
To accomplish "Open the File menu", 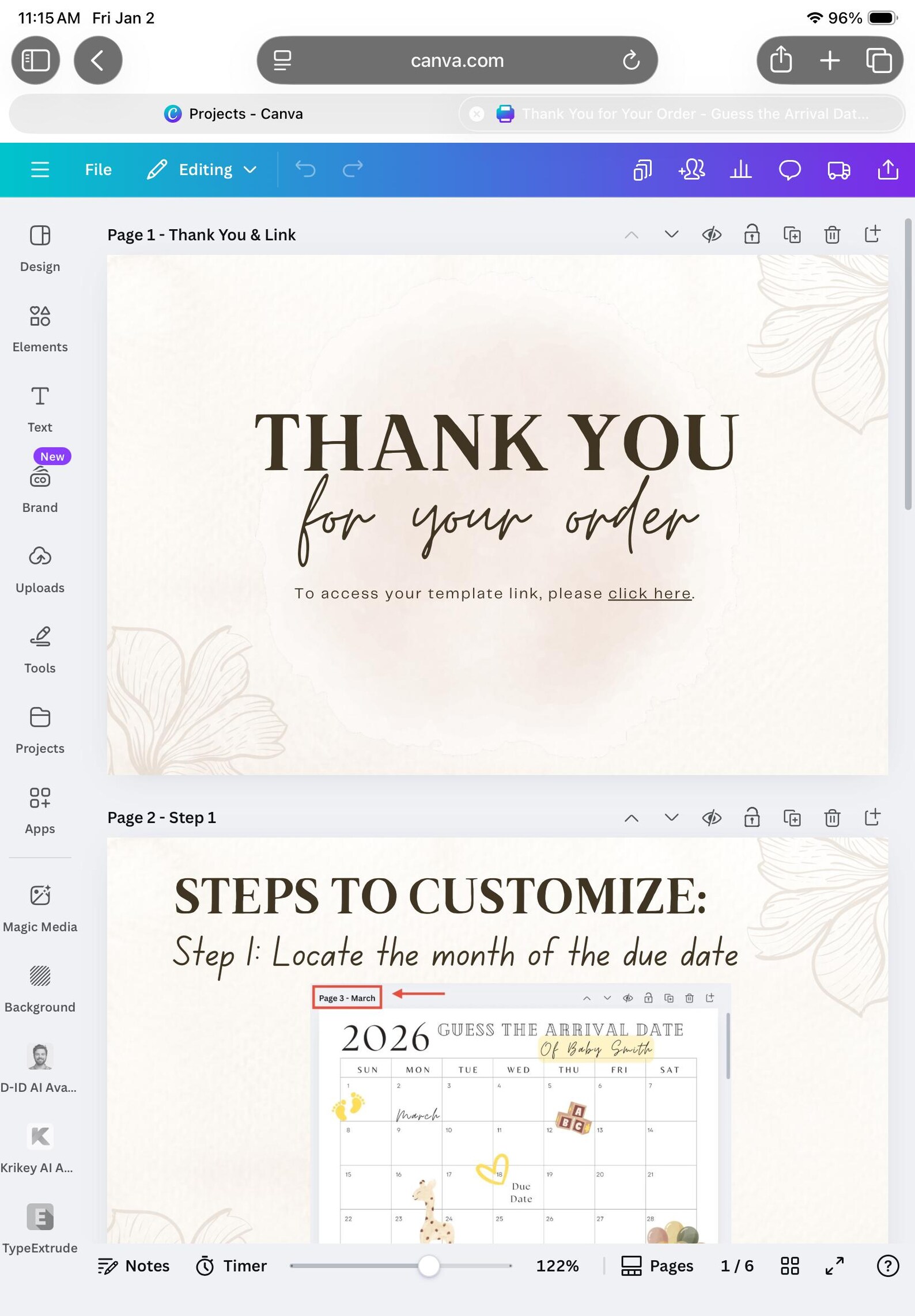I will tap(99, 169).
